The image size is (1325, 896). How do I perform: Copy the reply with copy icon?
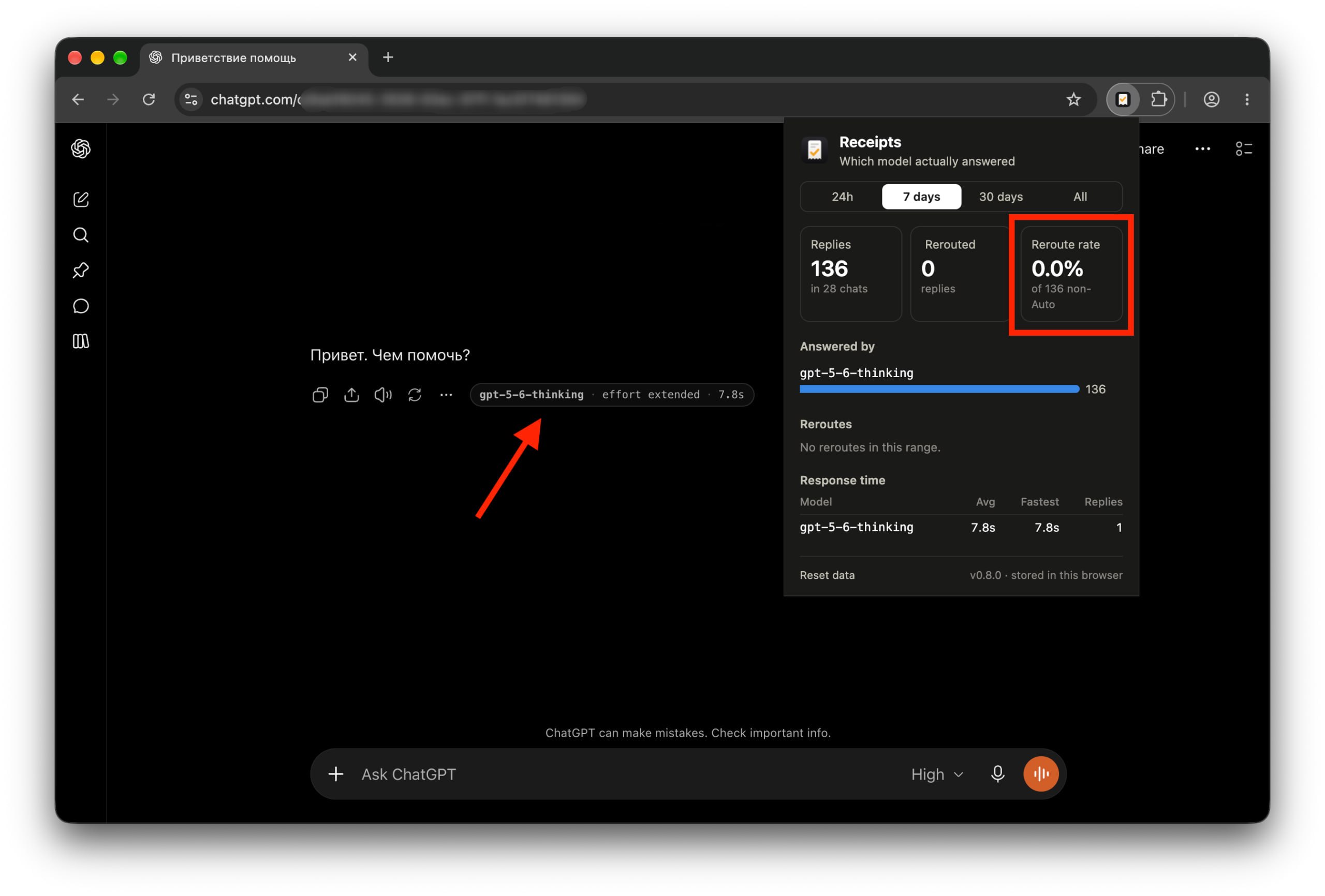(320, 394)
